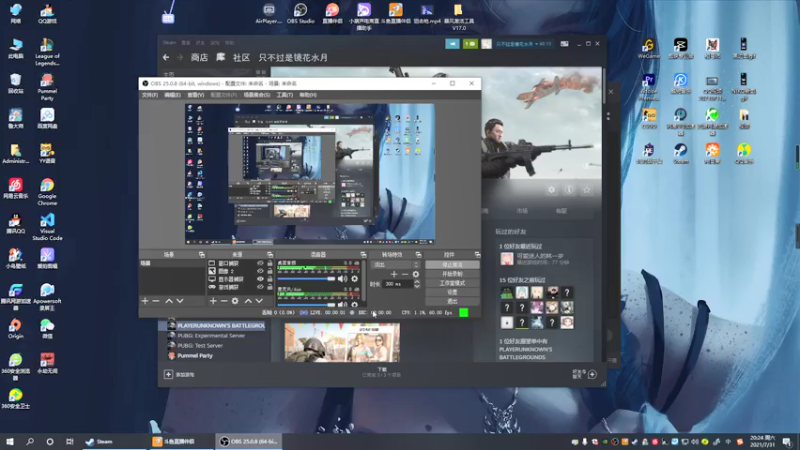Viewport: 800px width, 450px height.
Task: Go back in Steam navigation
Action: click(x=166, y=58)
